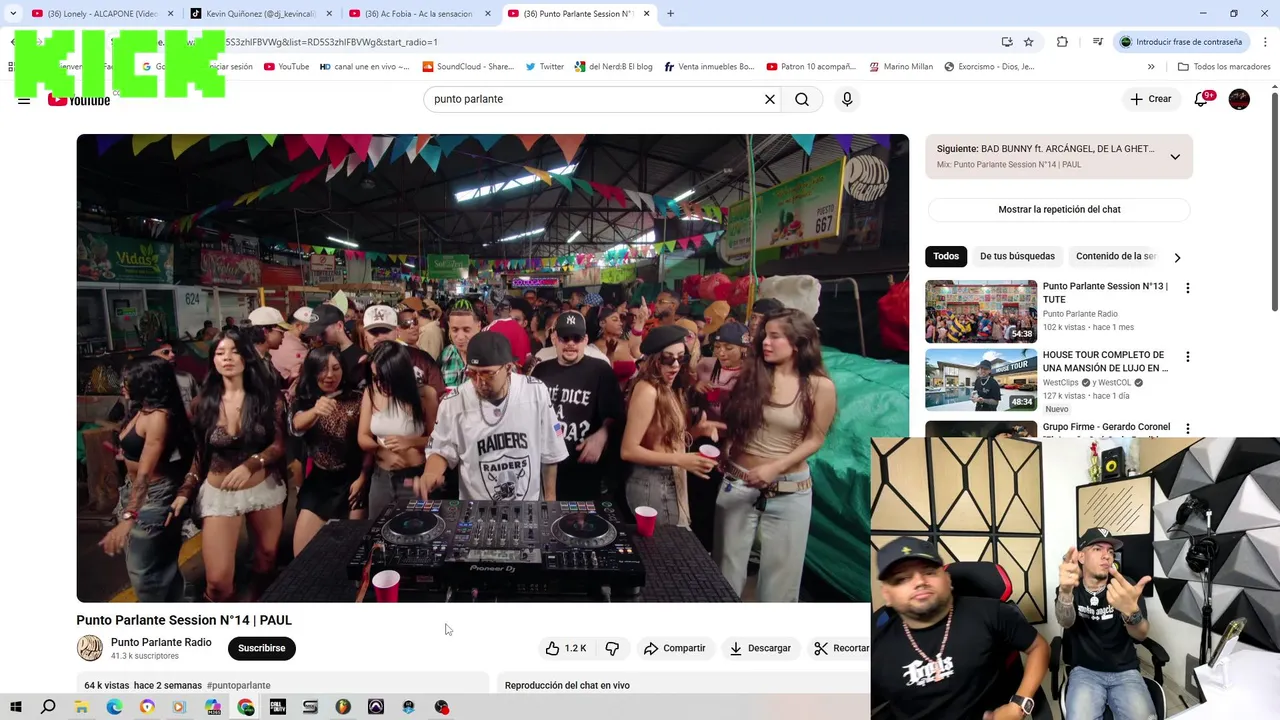Dislike the video with thumbs down
Viewport: 1280px width, 720px height.
click(x=612, y=648)
